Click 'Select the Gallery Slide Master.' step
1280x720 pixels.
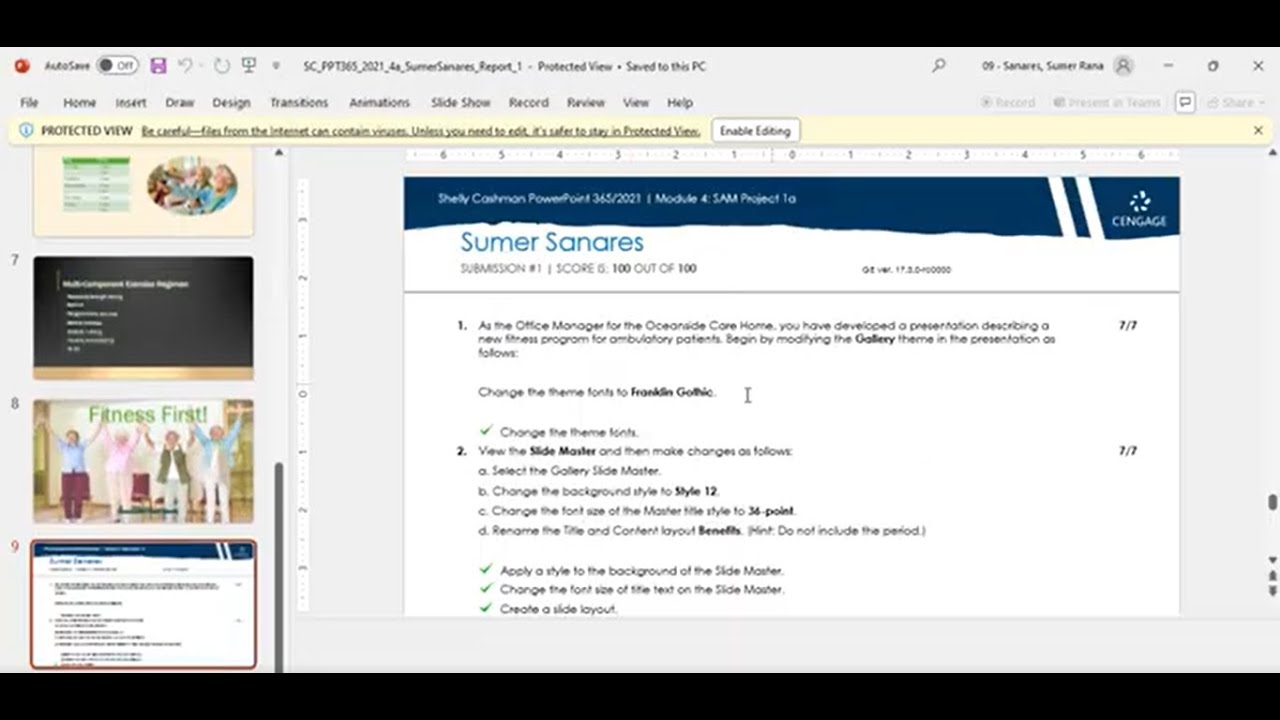pos(570,471)
